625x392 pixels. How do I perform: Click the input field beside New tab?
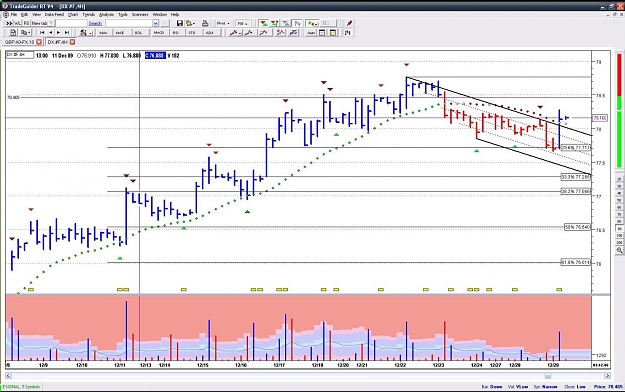point(71,23)
